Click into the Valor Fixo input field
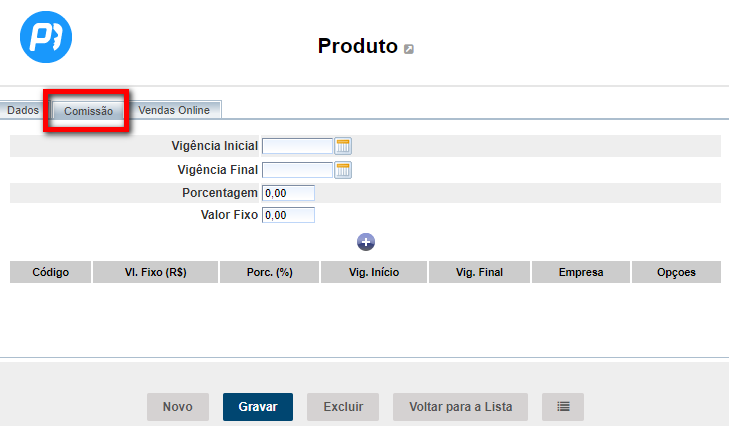 pyautogui.click(x=289, y=215)
